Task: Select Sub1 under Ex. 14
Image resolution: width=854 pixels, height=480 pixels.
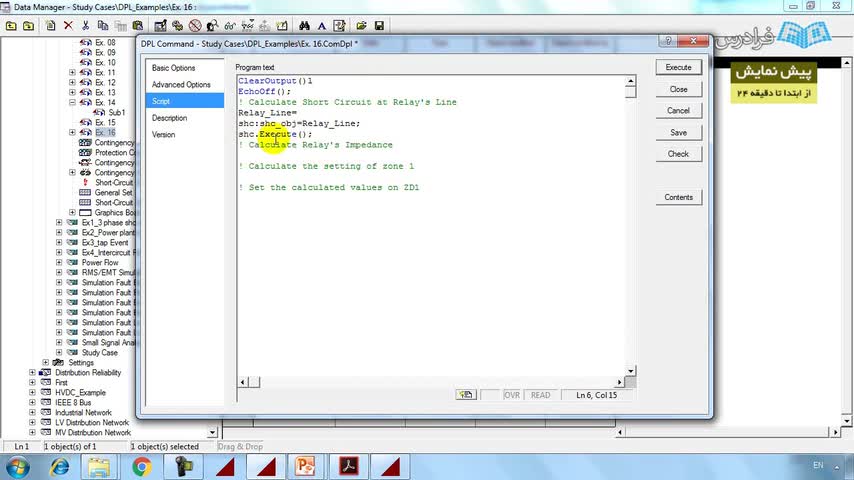Action: pos(117,112)
